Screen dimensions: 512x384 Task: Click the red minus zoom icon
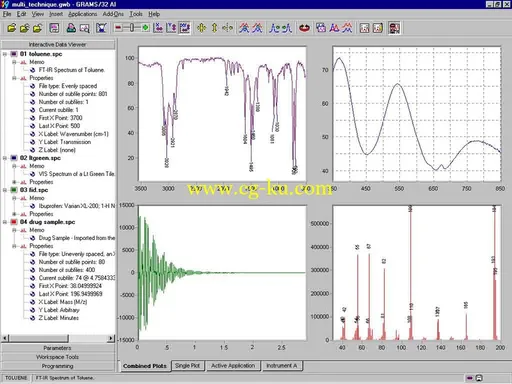(118, 28)
